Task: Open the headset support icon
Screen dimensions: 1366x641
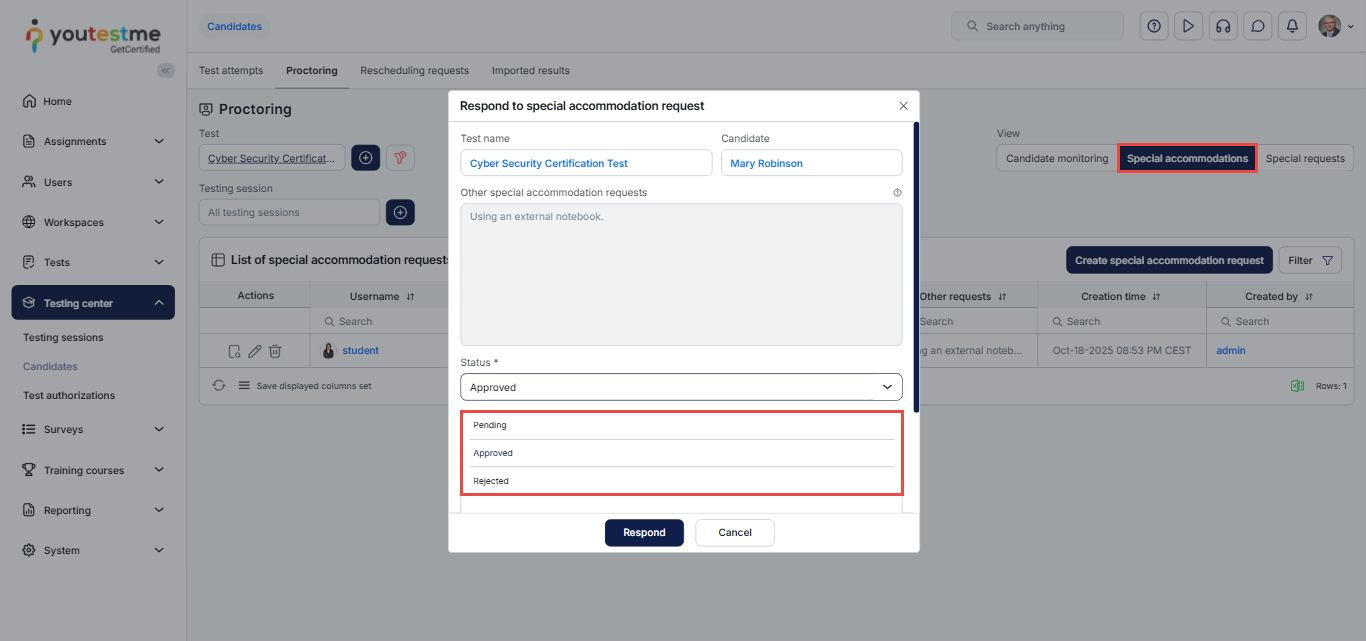Action: coord(1223,27)
